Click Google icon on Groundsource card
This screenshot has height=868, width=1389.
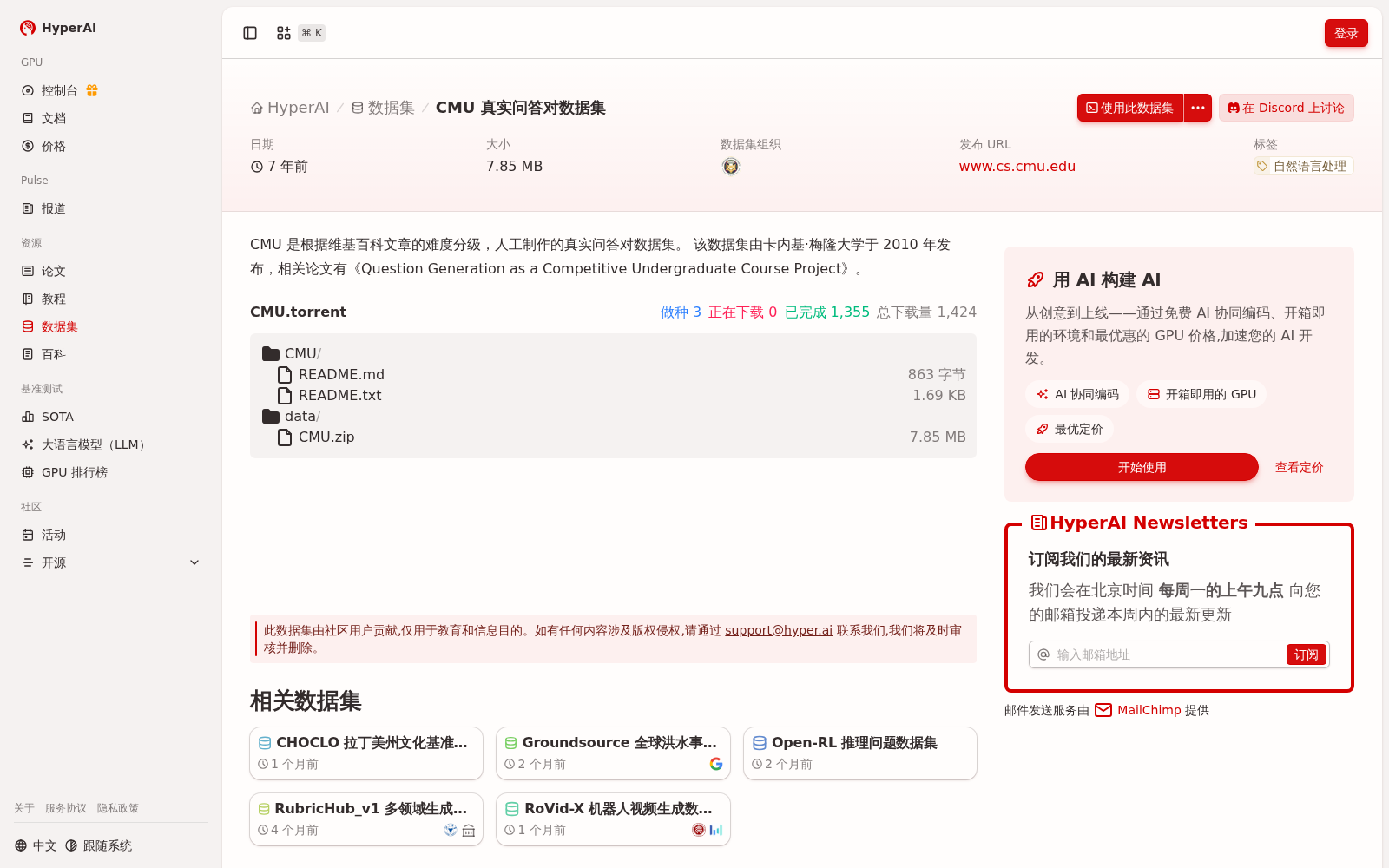[x=716, y=764]
